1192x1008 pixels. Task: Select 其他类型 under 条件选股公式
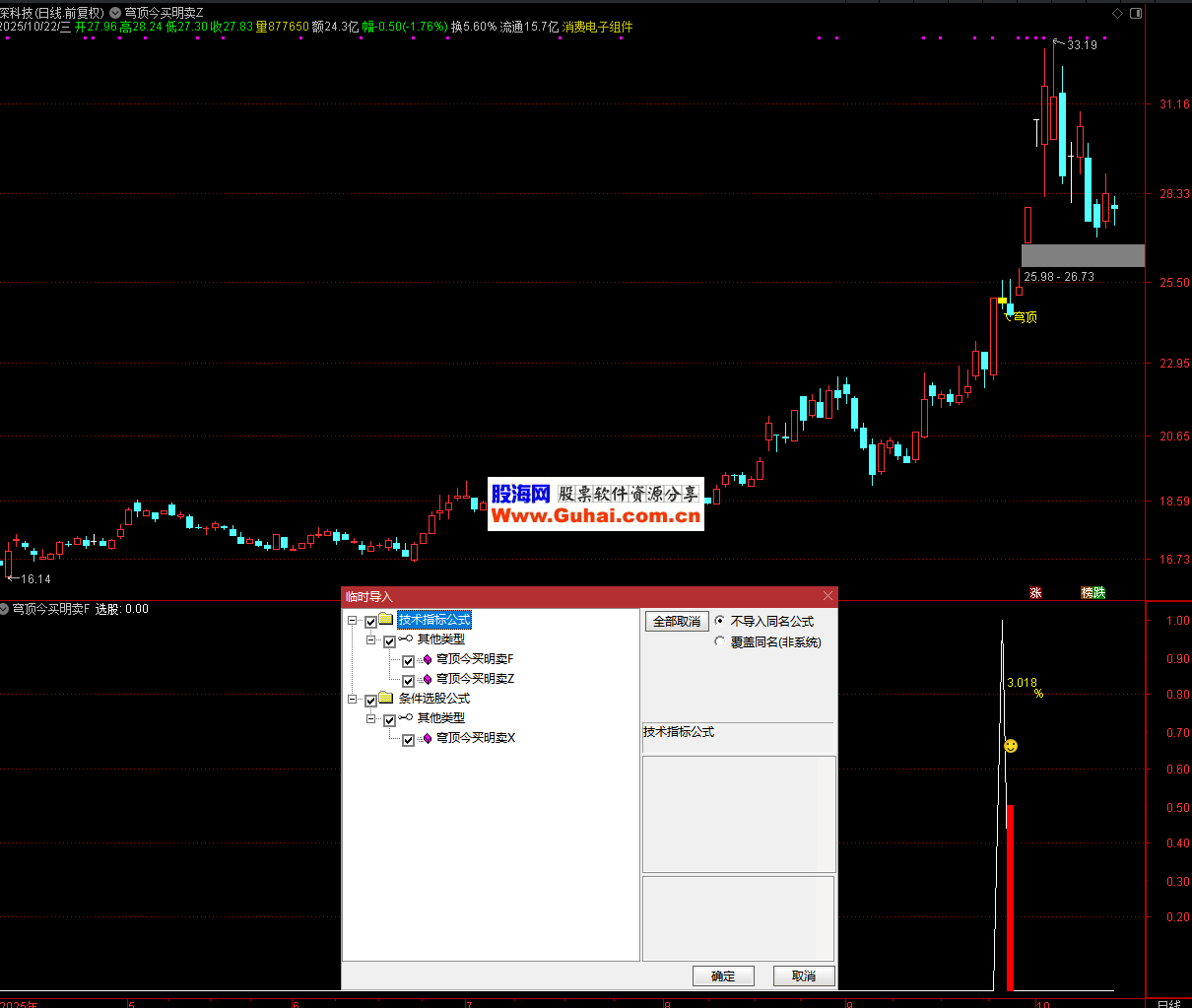[x=440, y=718]
